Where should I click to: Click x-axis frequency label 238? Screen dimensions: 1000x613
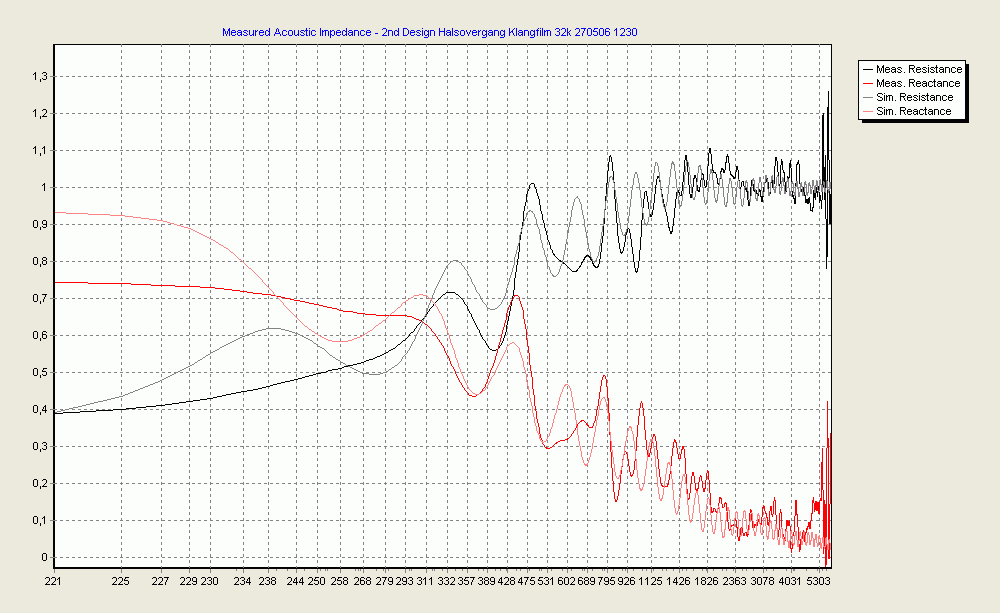coord(268,581)
